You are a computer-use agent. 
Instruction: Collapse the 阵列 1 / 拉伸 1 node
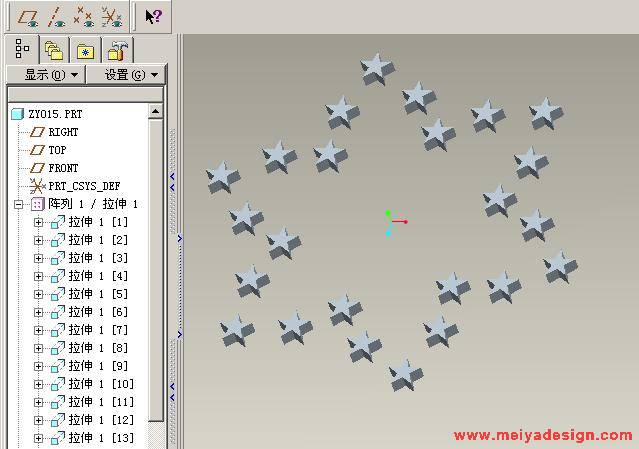click(19, 204)
